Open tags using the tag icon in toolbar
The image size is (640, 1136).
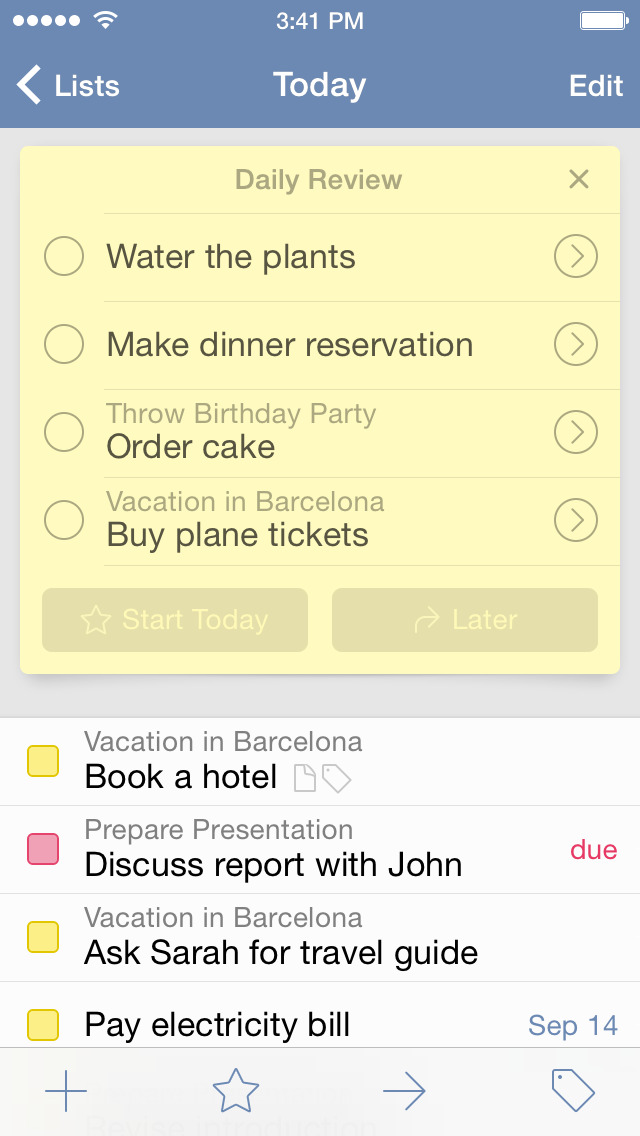[574, 1091]
